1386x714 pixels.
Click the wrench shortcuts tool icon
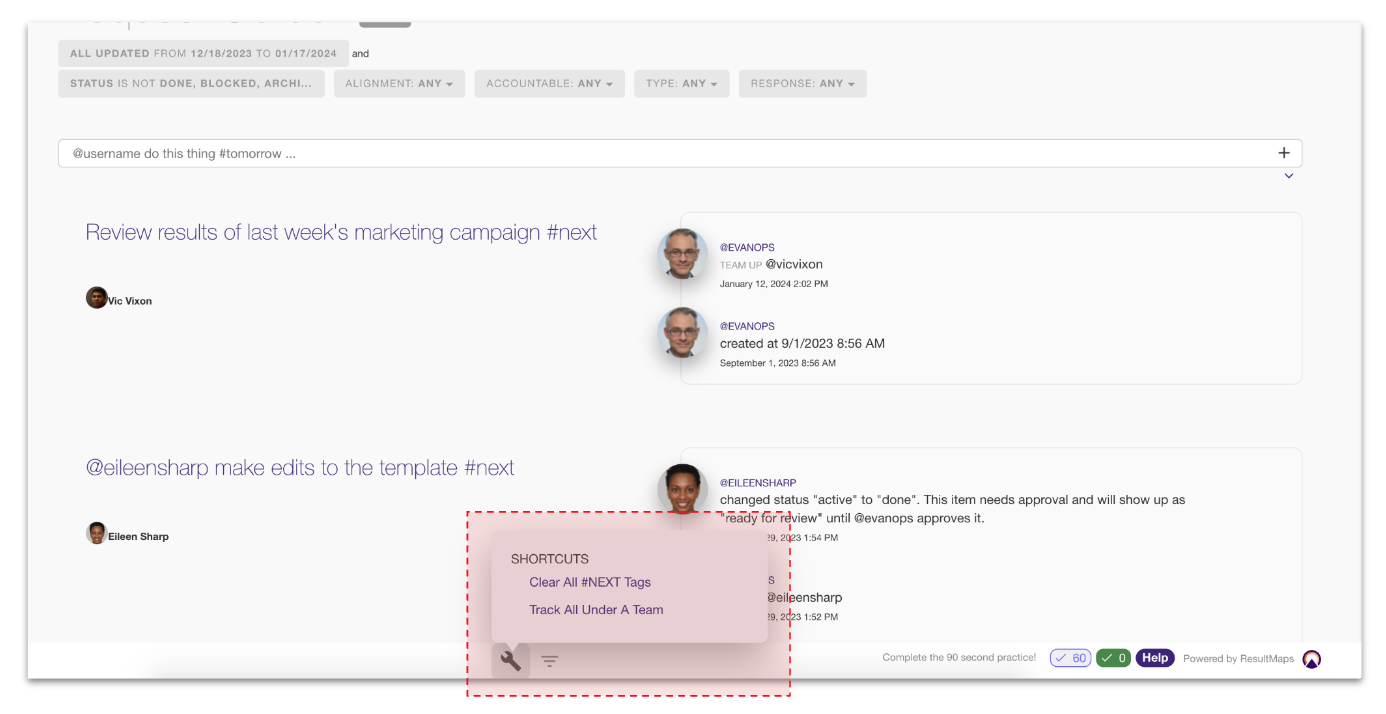[x=511, y=660]
